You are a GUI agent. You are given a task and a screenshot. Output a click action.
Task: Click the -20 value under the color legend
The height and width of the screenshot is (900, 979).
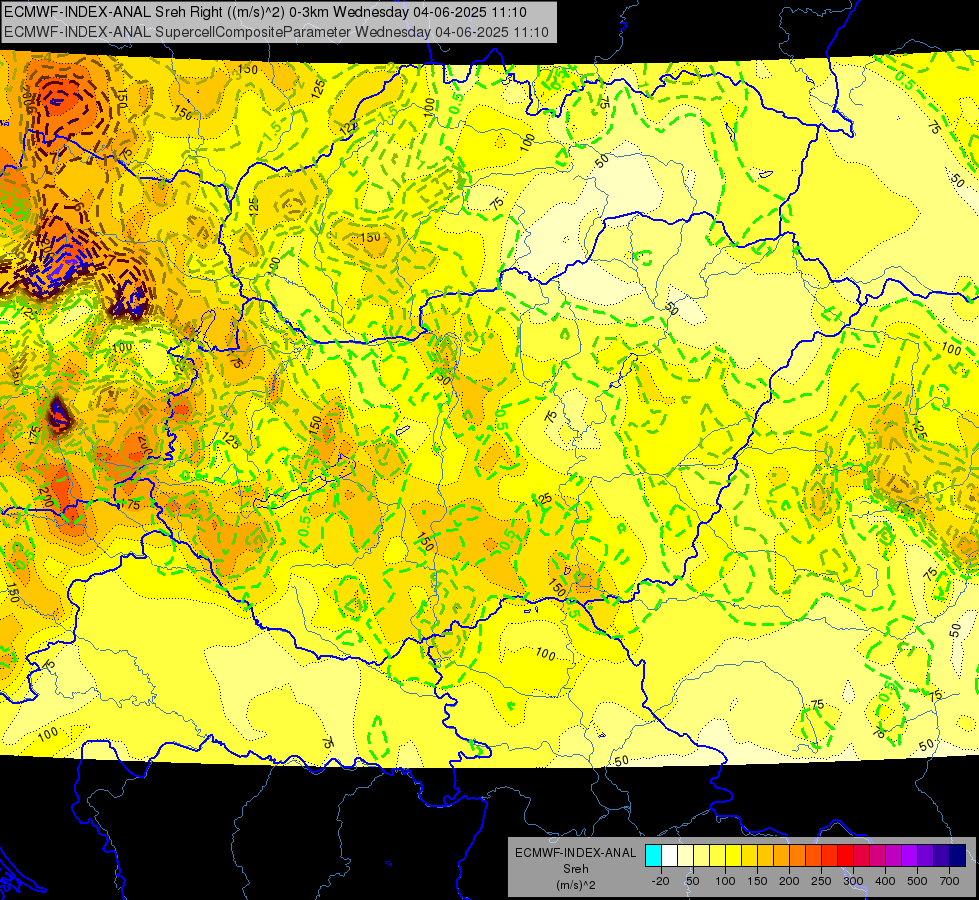661,881
